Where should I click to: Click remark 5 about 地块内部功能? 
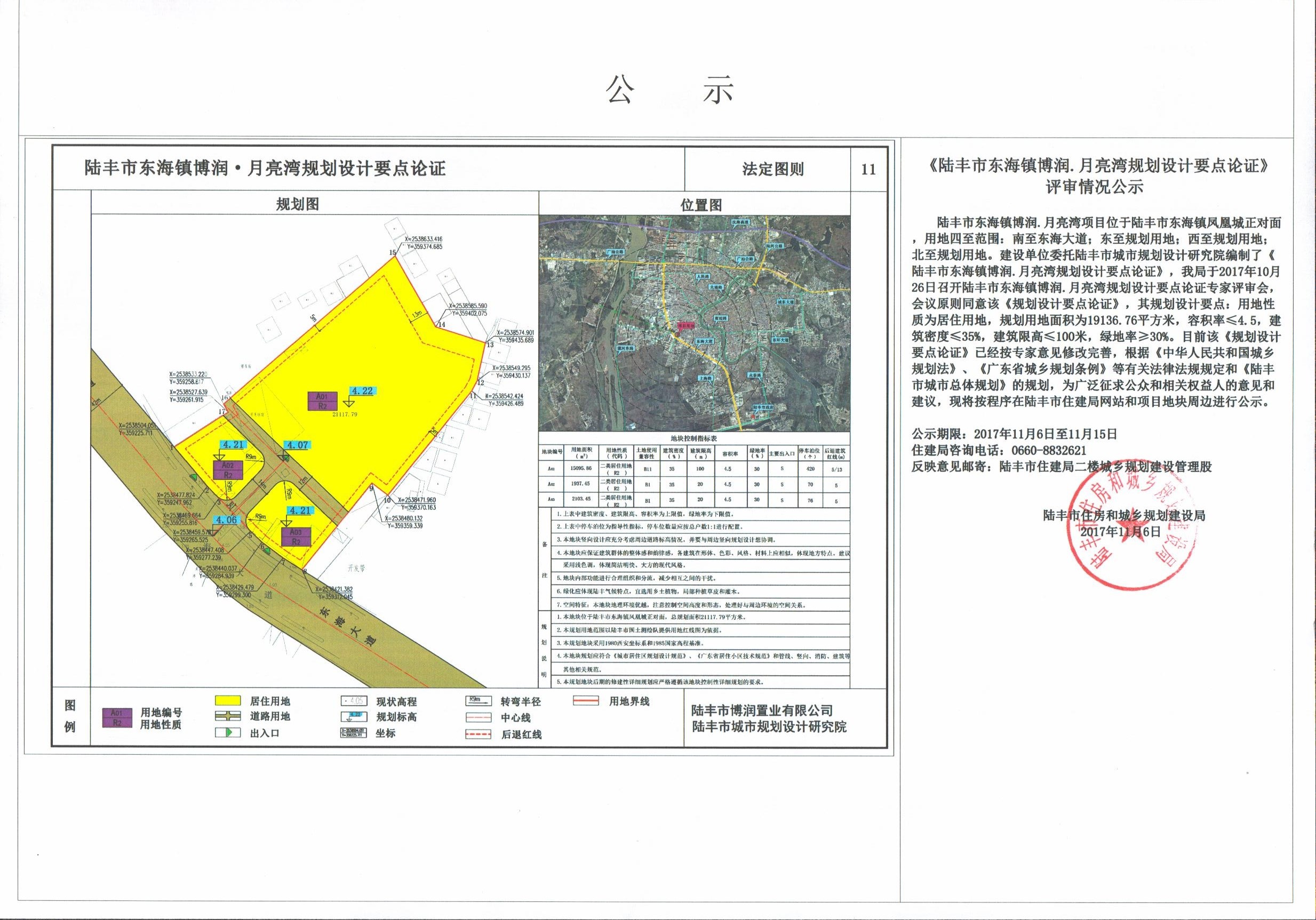click(x=638, y=578)
